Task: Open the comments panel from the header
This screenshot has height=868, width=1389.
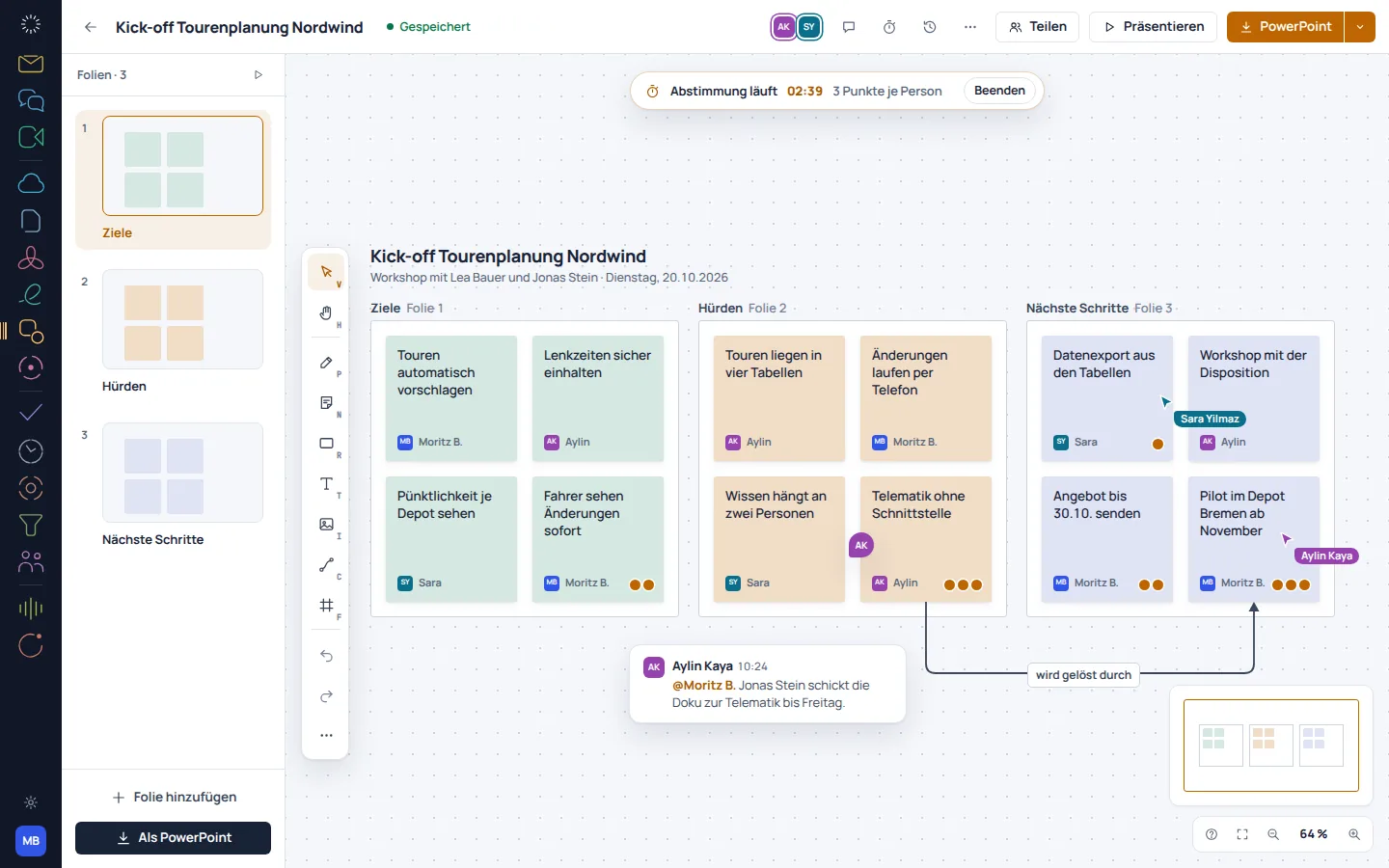Action: point(849,27)
